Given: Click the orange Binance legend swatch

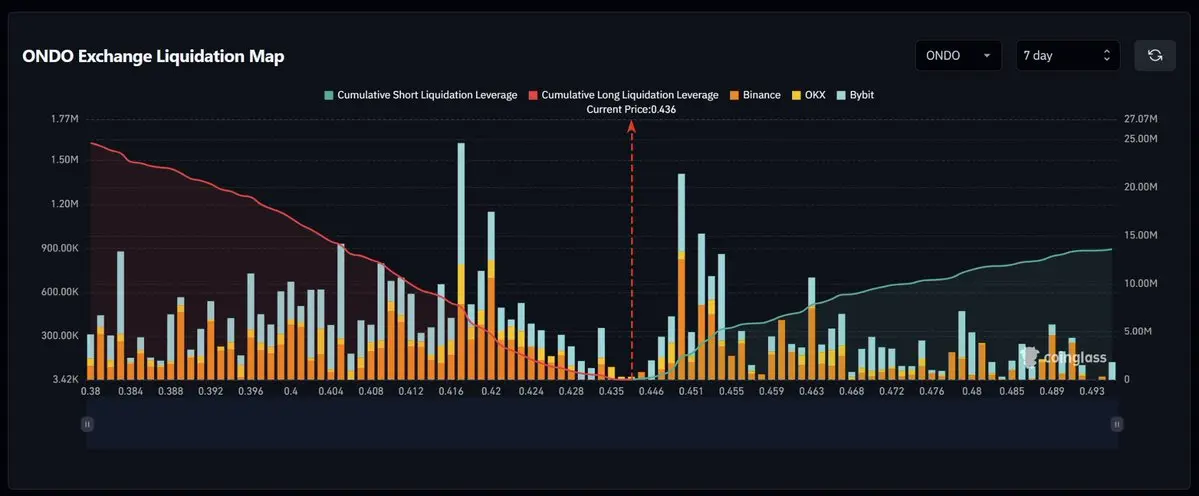Looking at the screenshot, I should [733, 96].
